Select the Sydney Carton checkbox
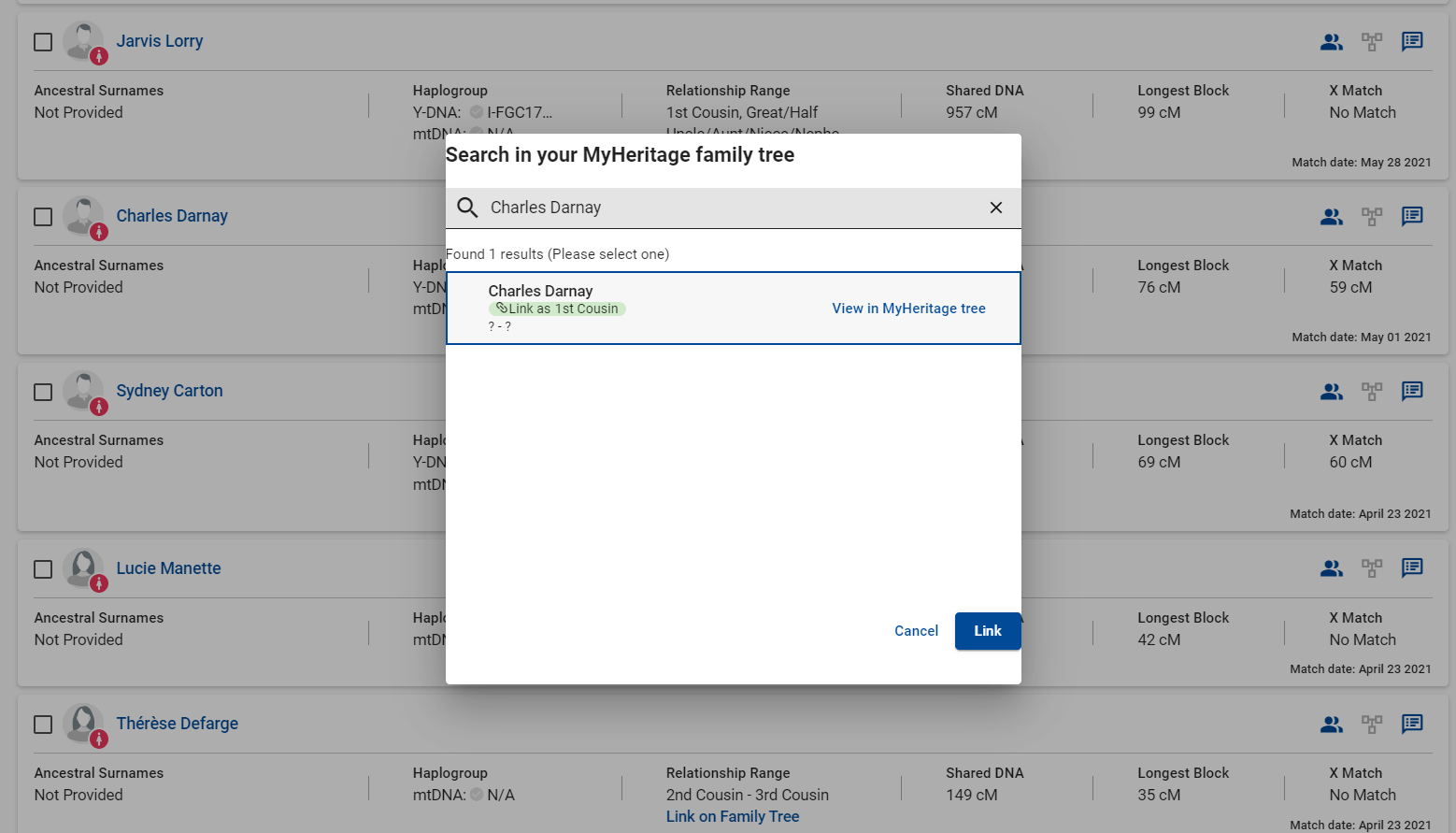The image size is (1456, 833). [x=43, y=392]
